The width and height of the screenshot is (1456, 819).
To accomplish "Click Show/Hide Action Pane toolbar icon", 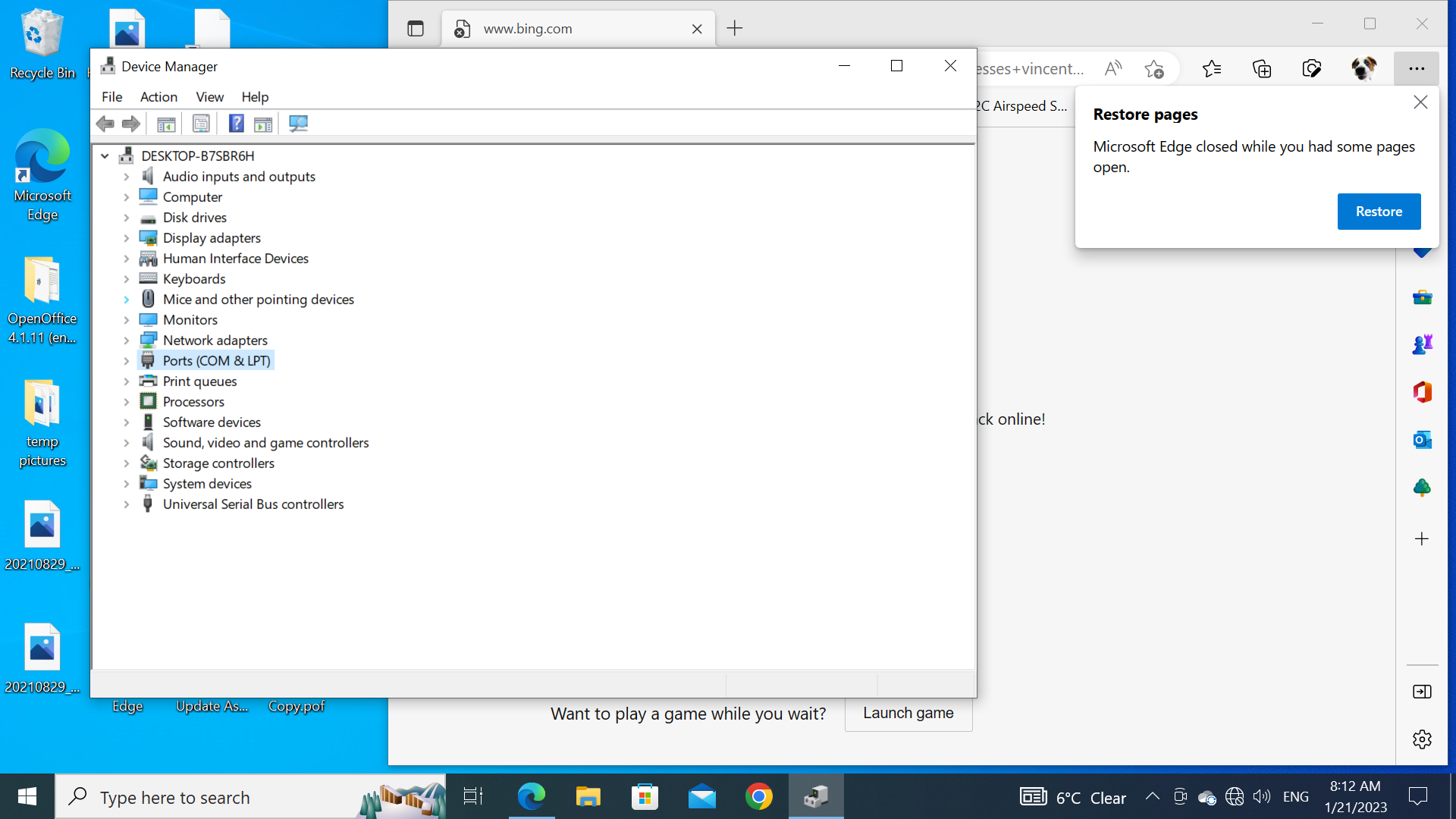I will tap(263, 124).
